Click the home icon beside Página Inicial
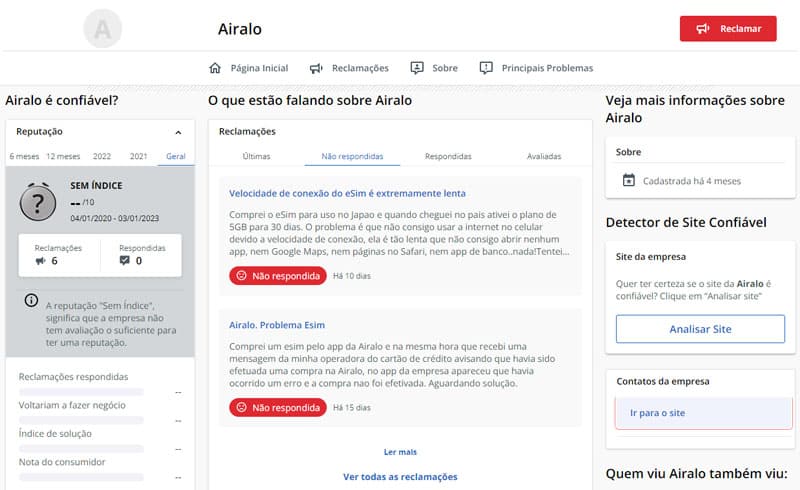 [215, 68]
